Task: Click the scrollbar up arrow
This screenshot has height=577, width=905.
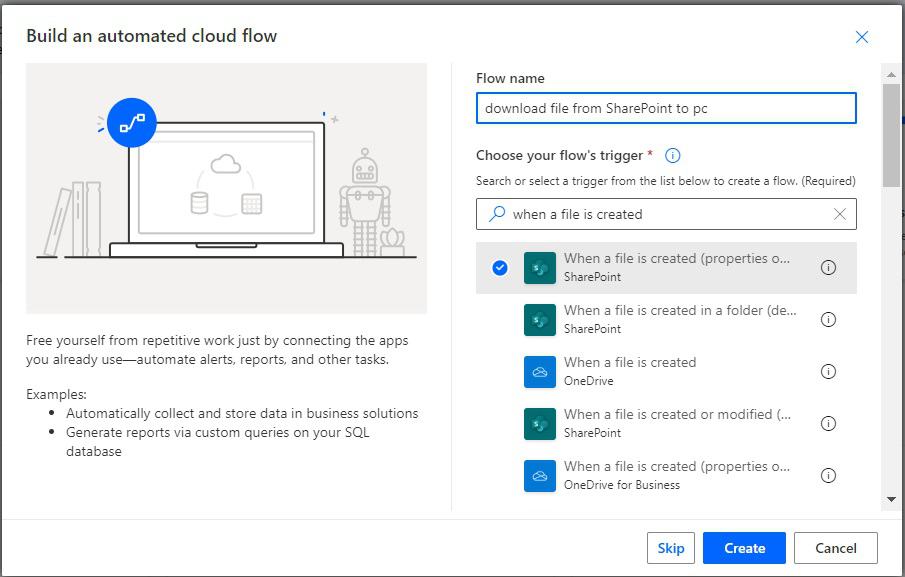Action: click(x=891, y=74)
